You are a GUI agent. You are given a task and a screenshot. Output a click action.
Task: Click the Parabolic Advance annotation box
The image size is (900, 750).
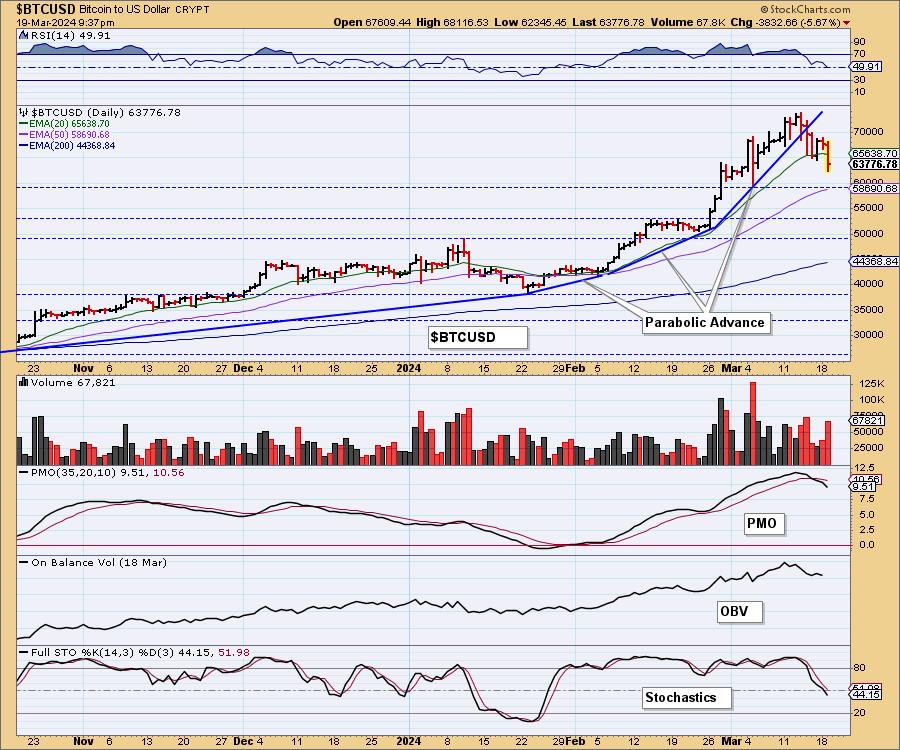705,322
